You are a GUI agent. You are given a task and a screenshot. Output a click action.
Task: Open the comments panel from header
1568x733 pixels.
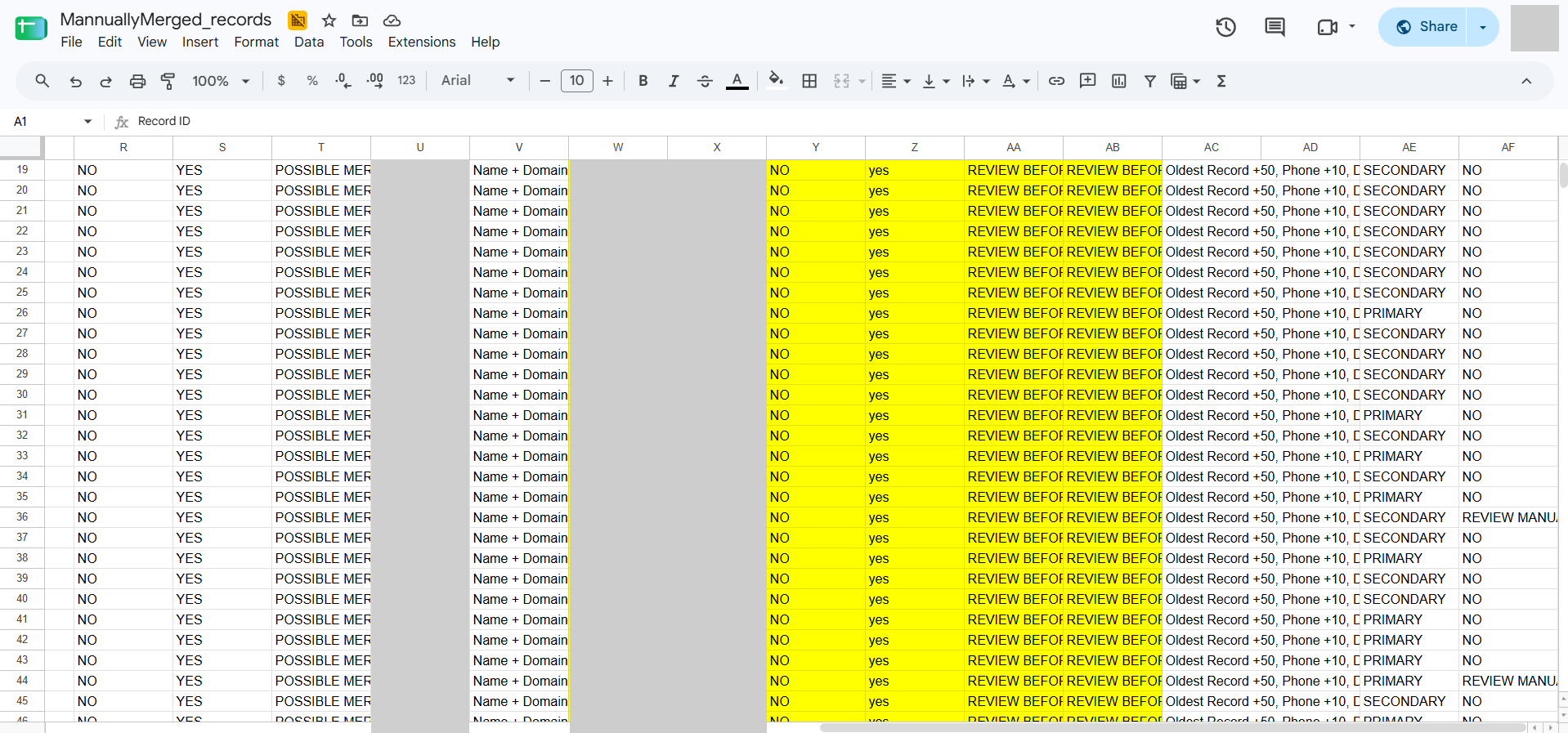(x=1275, y=27)
